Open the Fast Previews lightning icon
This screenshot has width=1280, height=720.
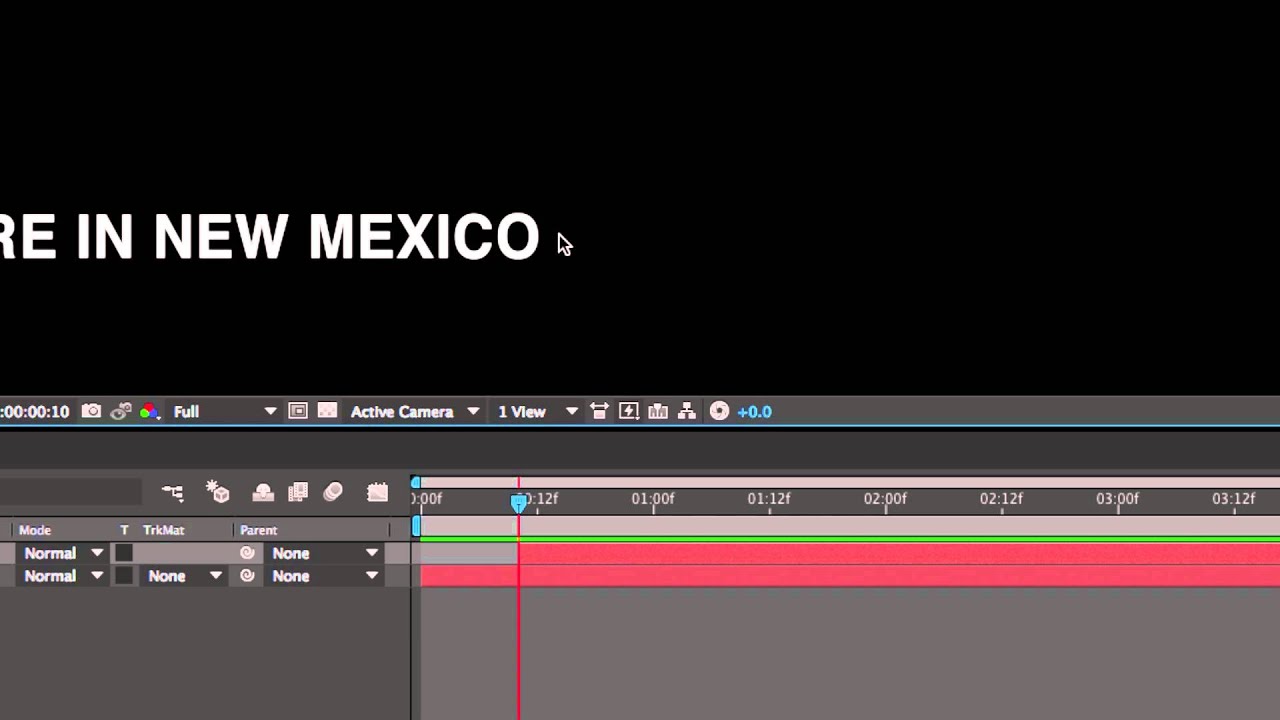point(629,411)
